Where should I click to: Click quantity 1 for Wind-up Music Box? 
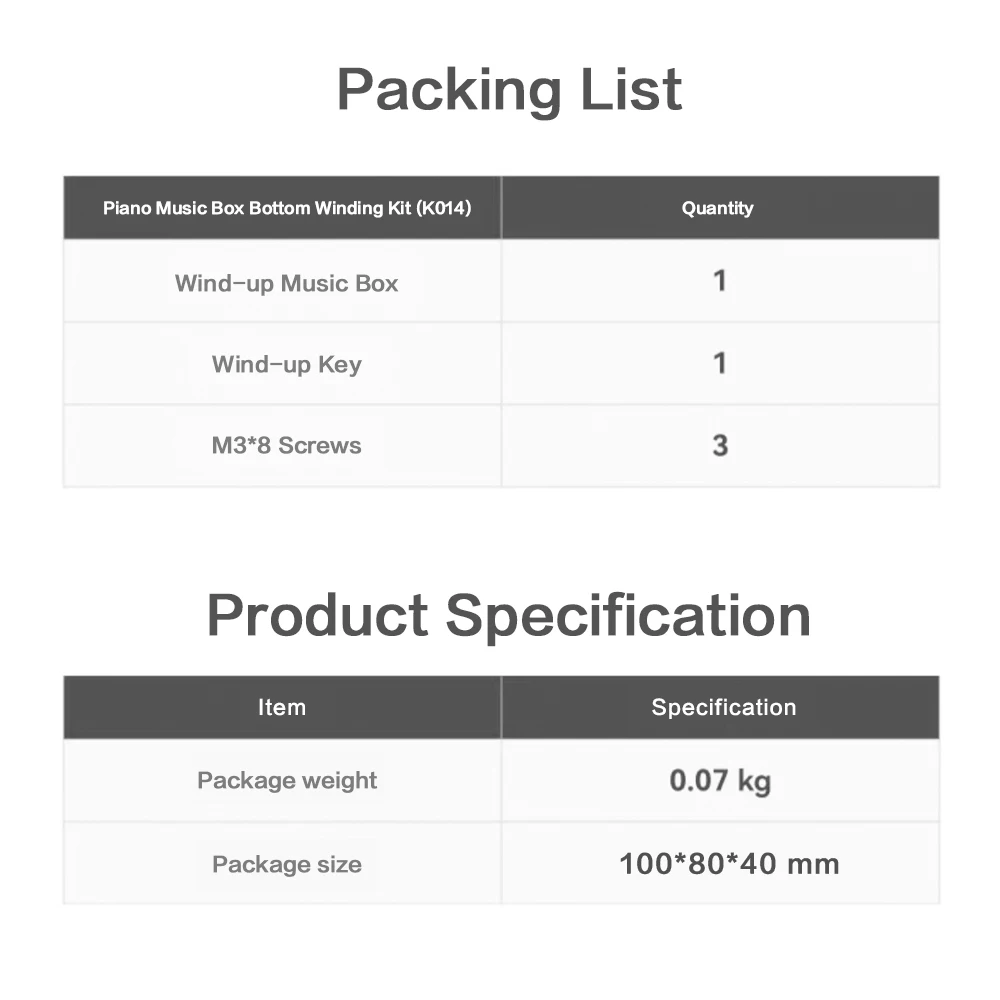[719, 281]
